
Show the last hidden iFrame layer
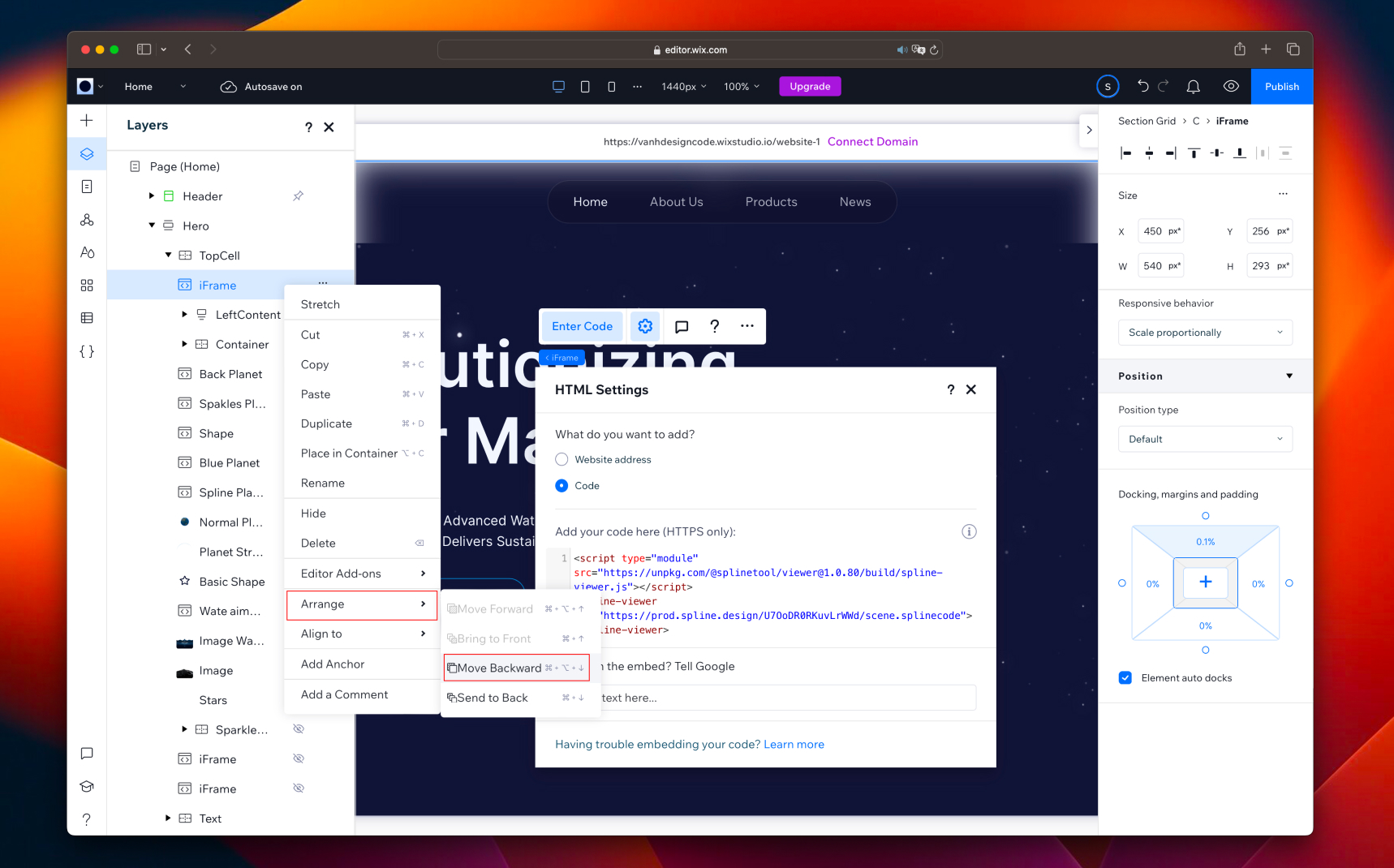(x=299, y=789)
